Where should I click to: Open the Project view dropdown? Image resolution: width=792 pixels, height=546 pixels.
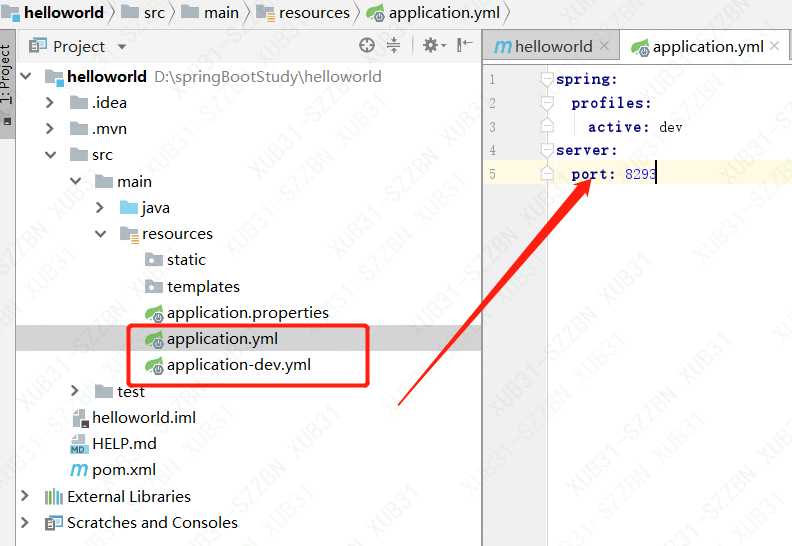pyautogui.click(x=122, y=47)
